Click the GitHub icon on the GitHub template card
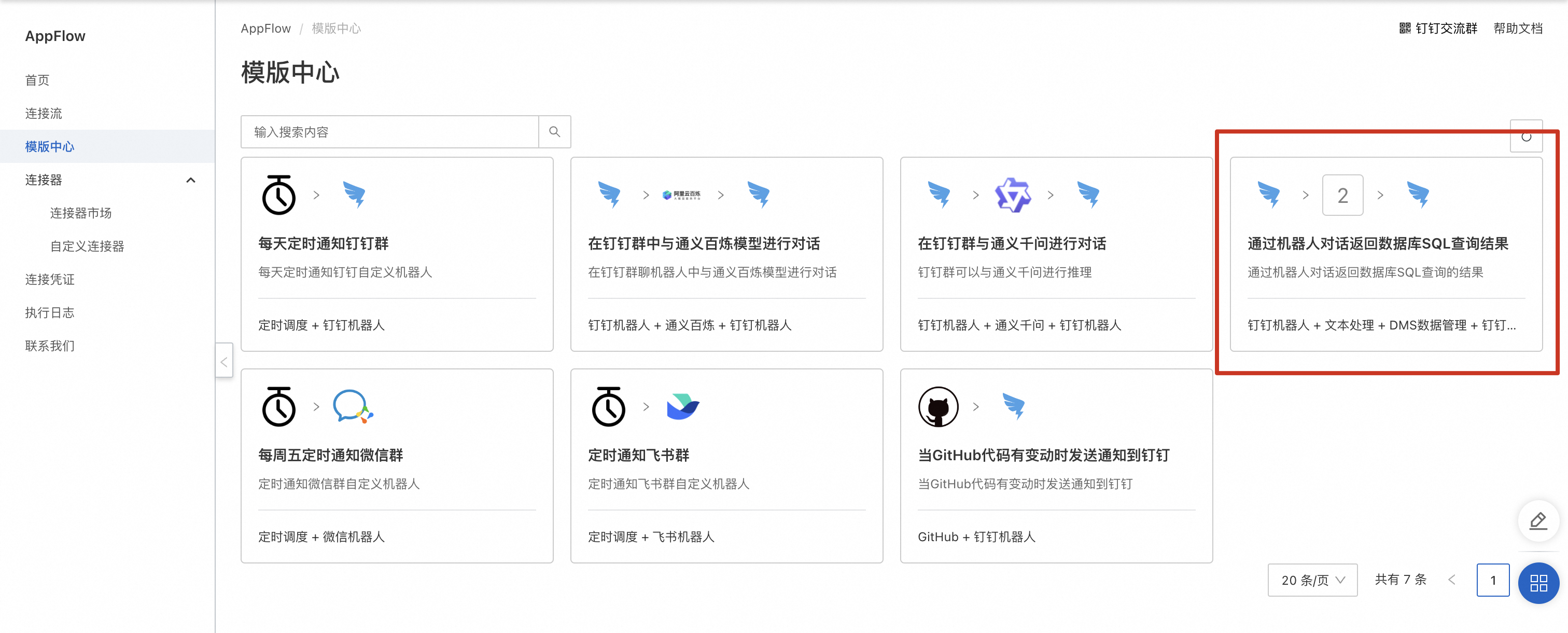 pos(939,407)
